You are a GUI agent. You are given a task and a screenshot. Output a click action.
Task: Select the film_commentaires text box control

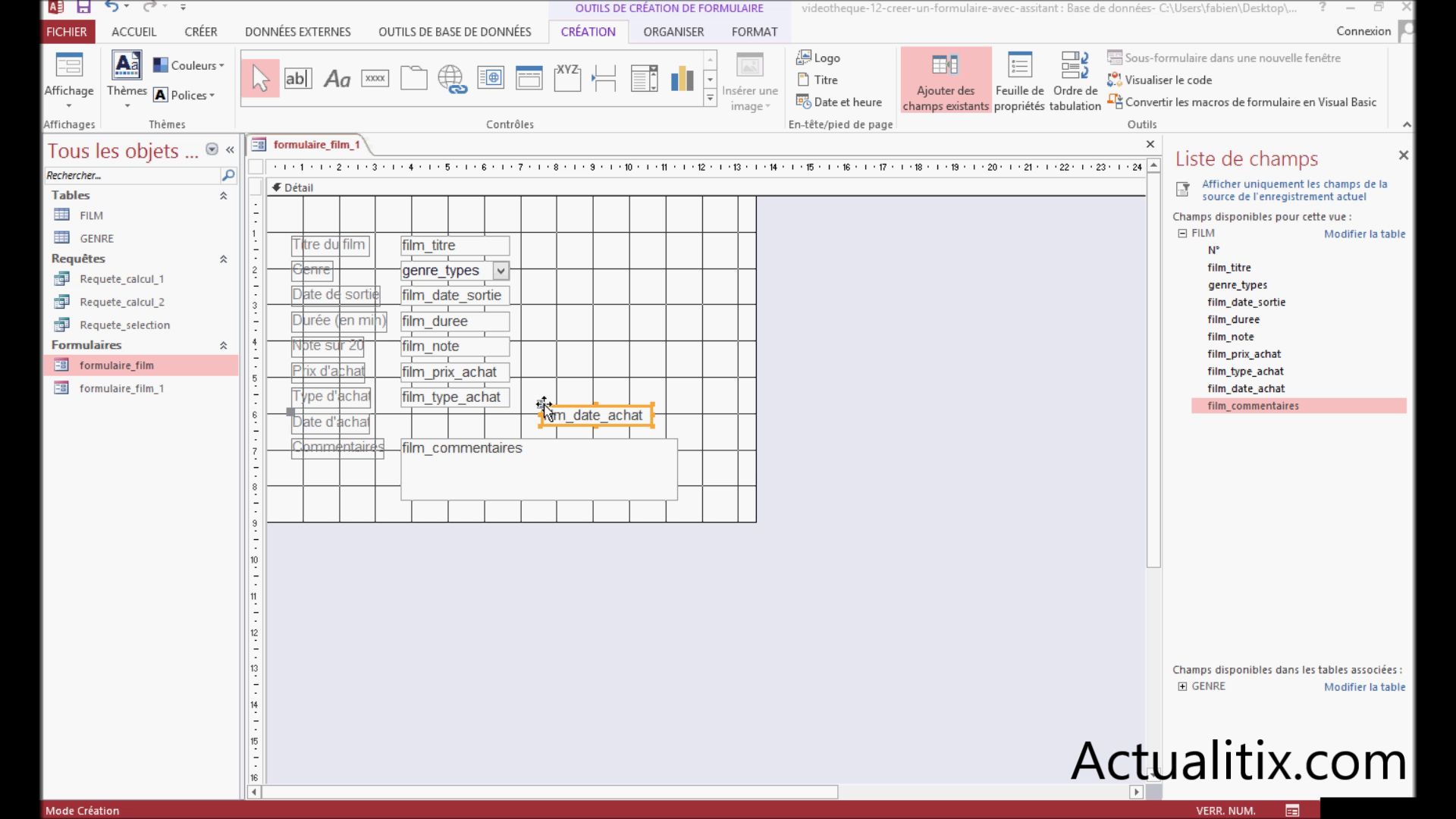coord(539,469)
